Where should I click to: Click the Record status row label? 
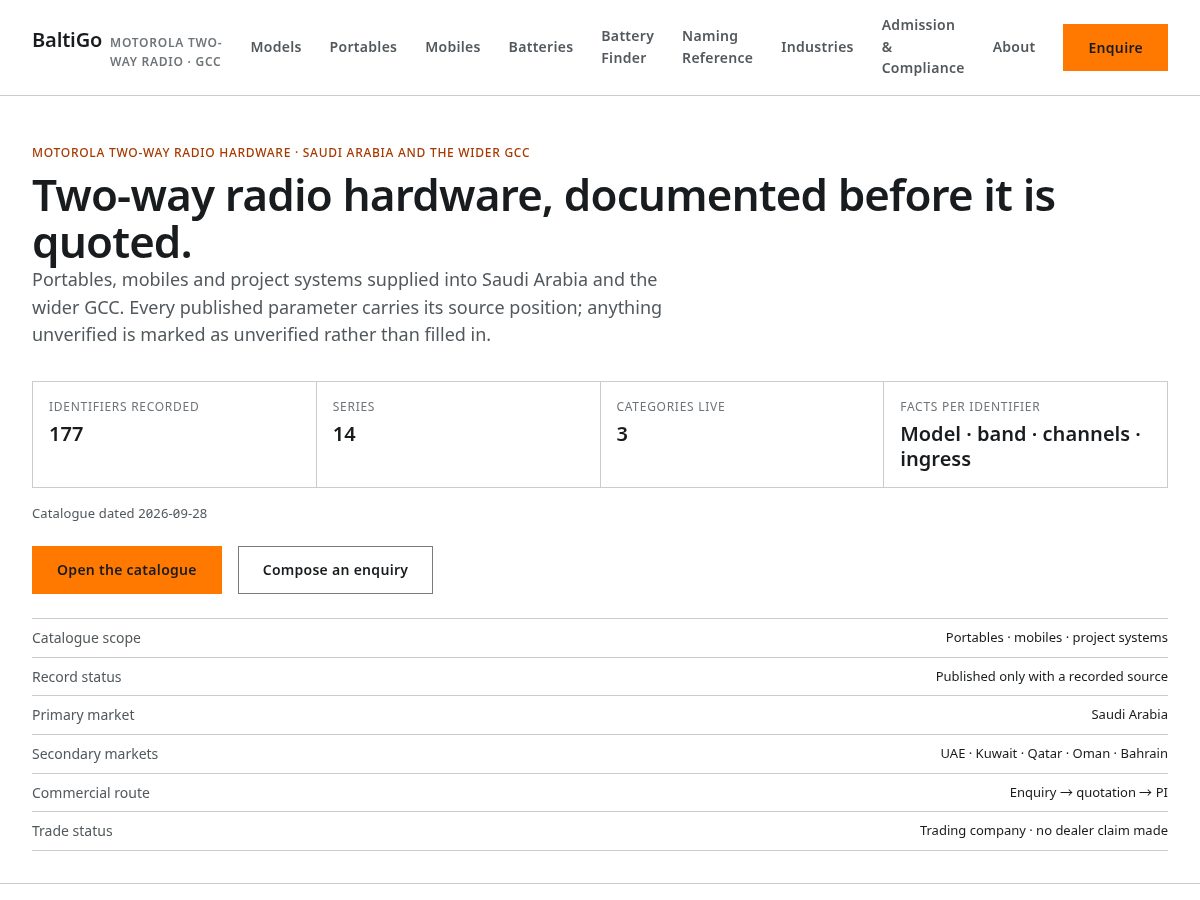(x=77, y=677)
